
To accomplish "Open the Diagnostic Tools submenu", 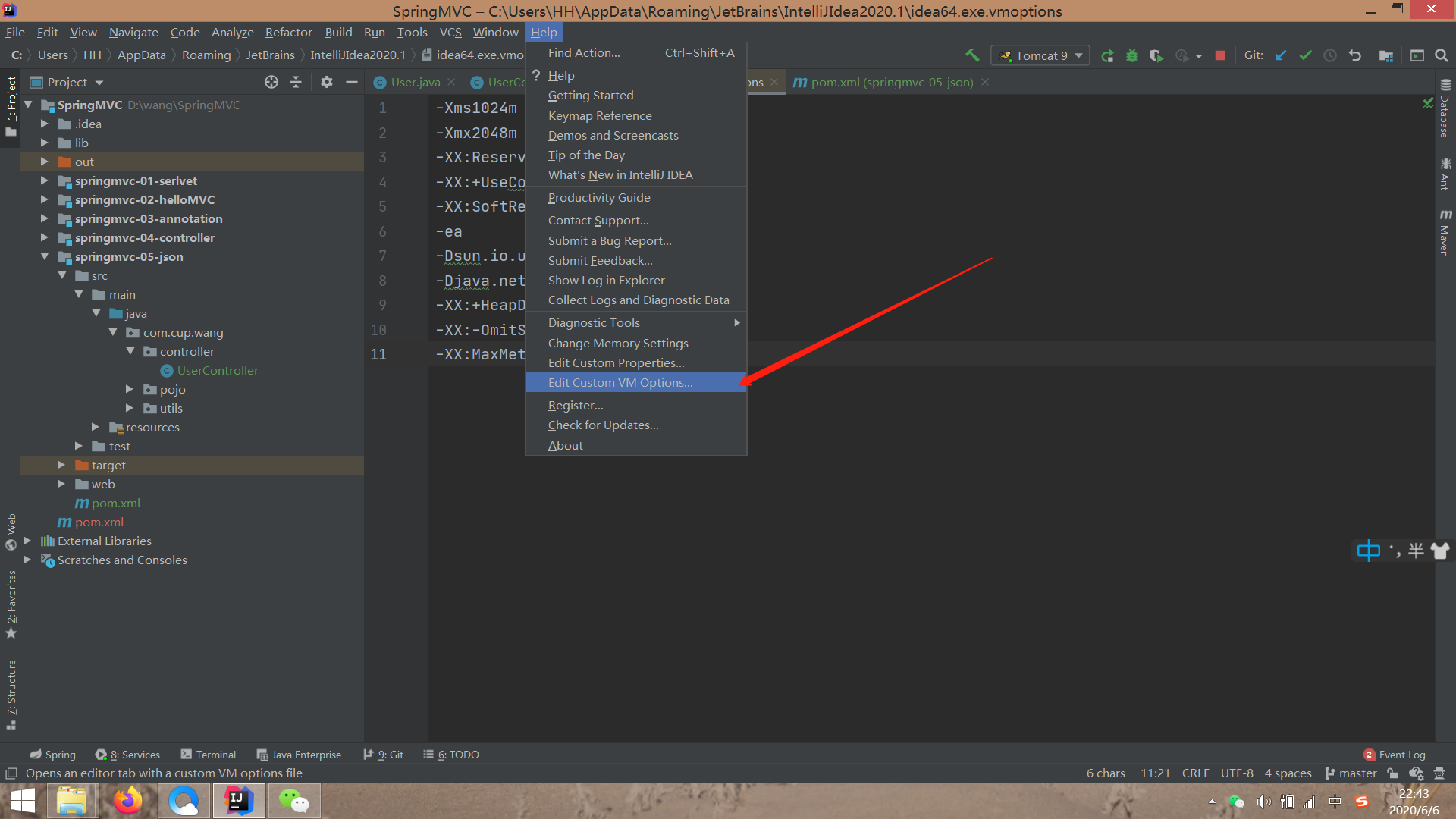I will [x=594, y=322].
